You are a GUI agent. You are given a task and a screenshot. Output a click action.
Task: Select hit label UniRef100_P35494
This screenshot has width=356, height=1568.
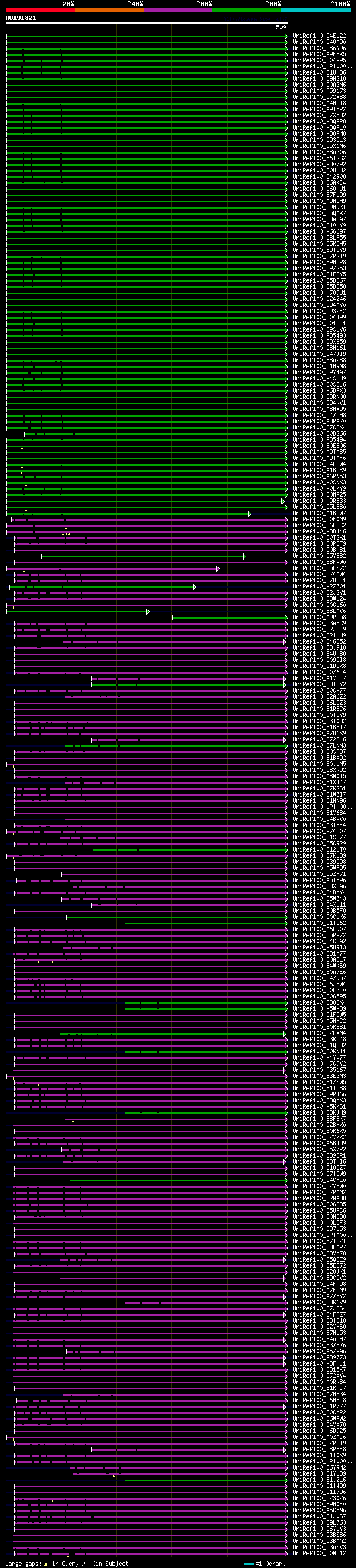coord(319,439)
